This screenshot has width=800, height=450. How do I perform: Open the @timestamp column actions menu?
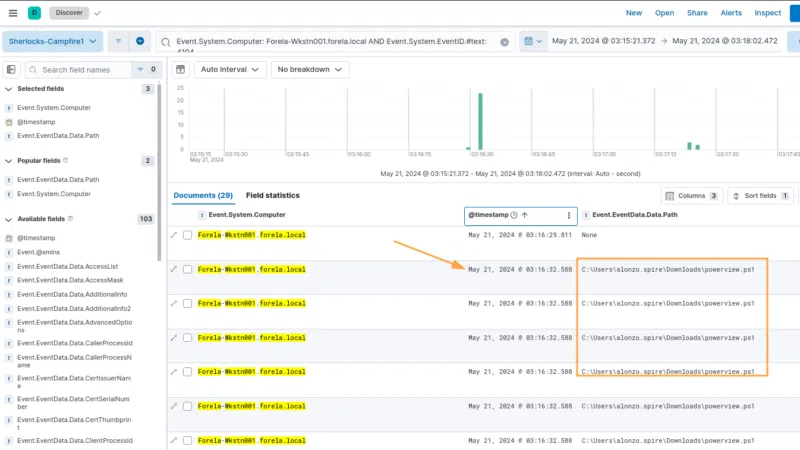click(569, 215)
